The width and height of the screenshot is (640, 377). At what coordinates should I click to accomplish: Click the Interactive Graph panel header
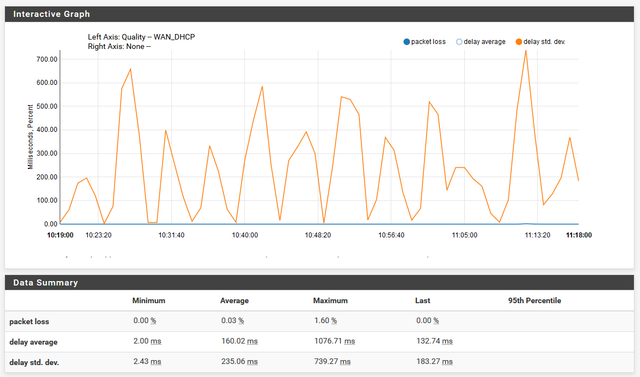(319, 14)
